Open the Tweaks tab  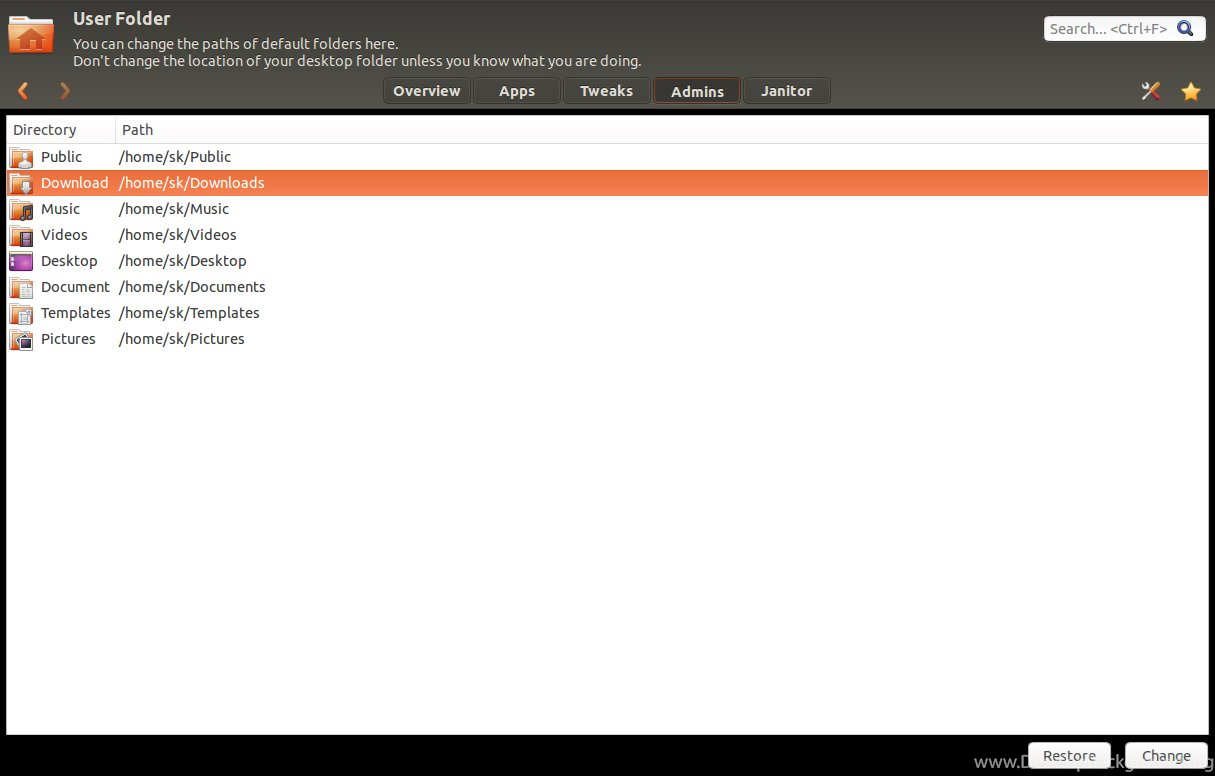tap(606, 91)
